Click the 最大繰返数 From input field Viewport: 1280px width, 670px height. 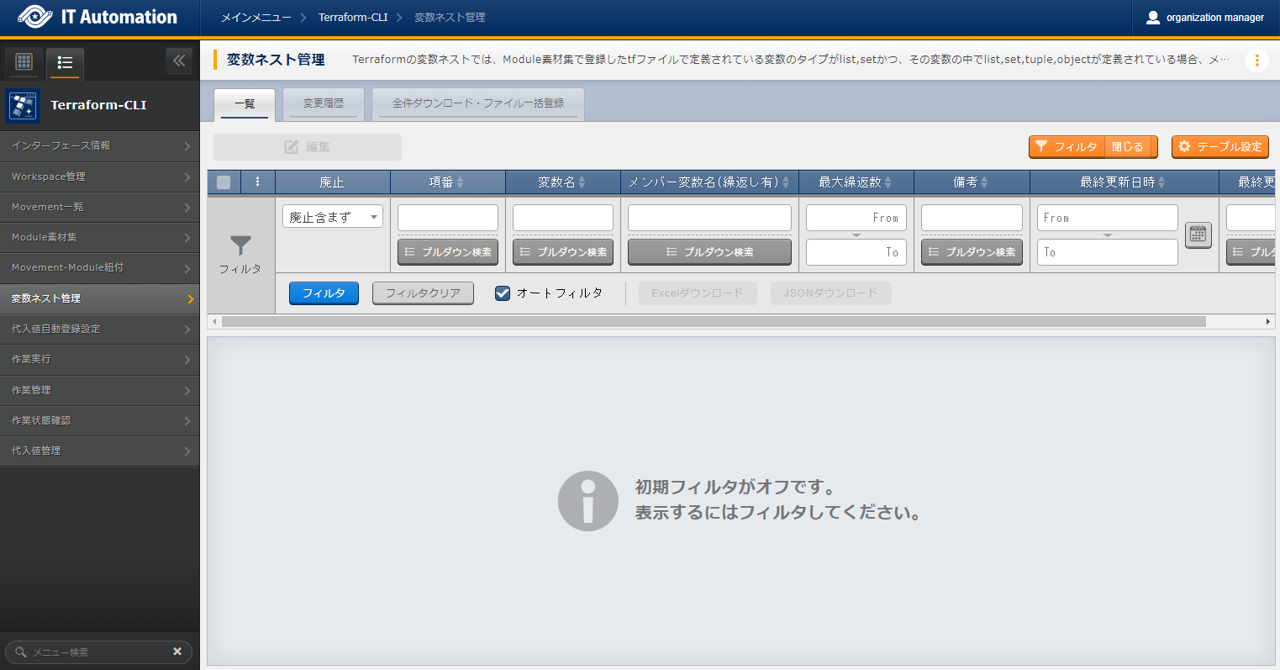[856, 217]
